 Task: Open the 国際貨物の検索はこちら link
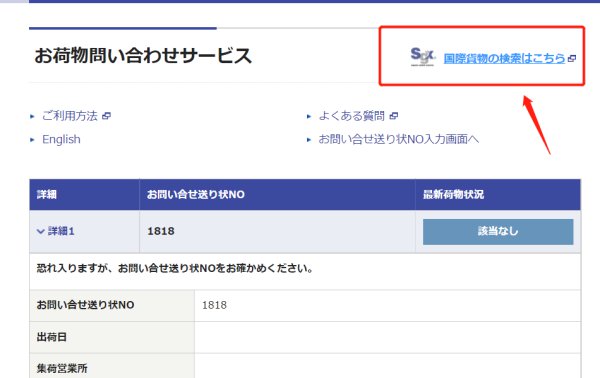tap(504, 59)
